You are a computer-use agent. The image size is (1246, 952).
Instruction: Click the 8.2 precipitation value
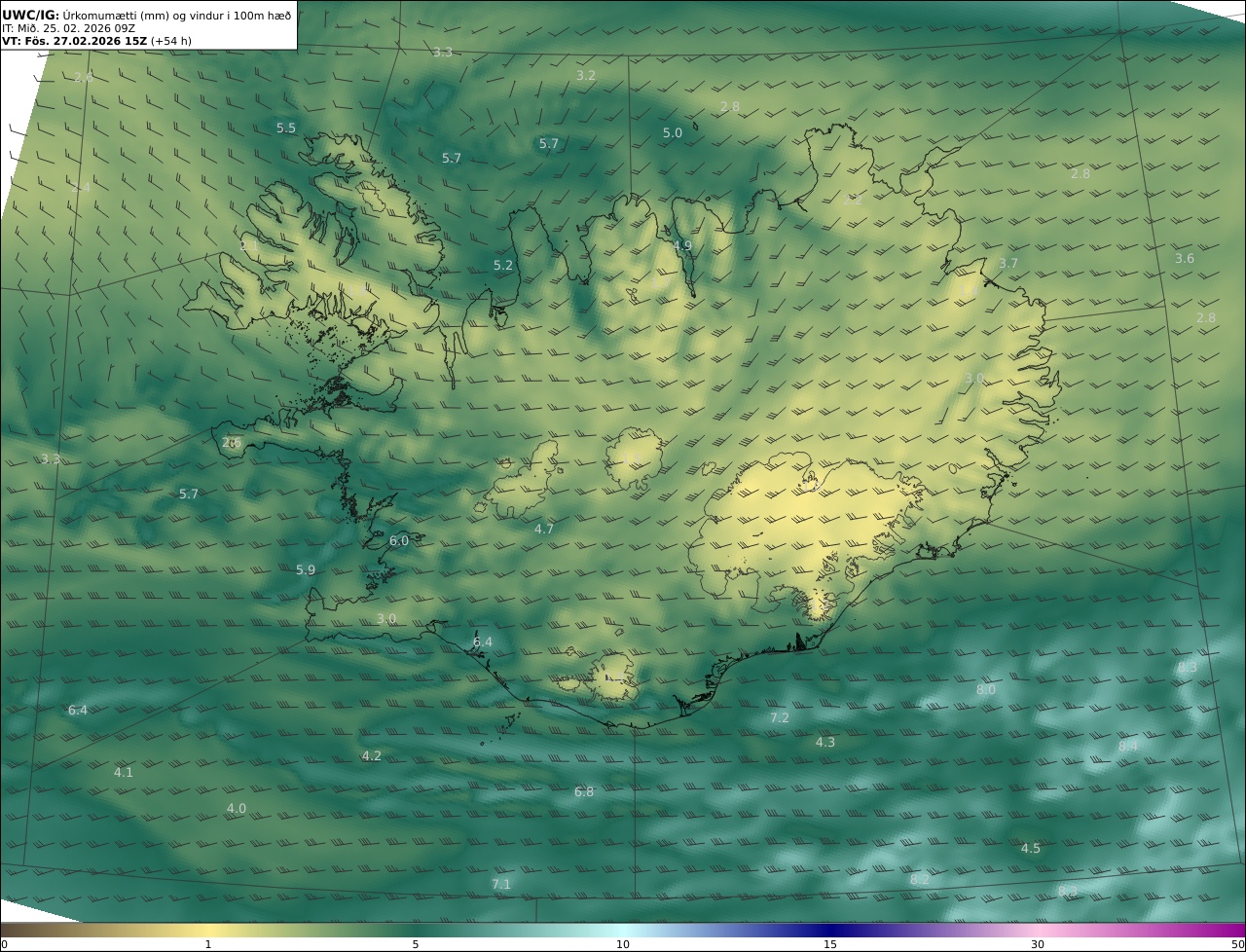(x=920, y=879)
